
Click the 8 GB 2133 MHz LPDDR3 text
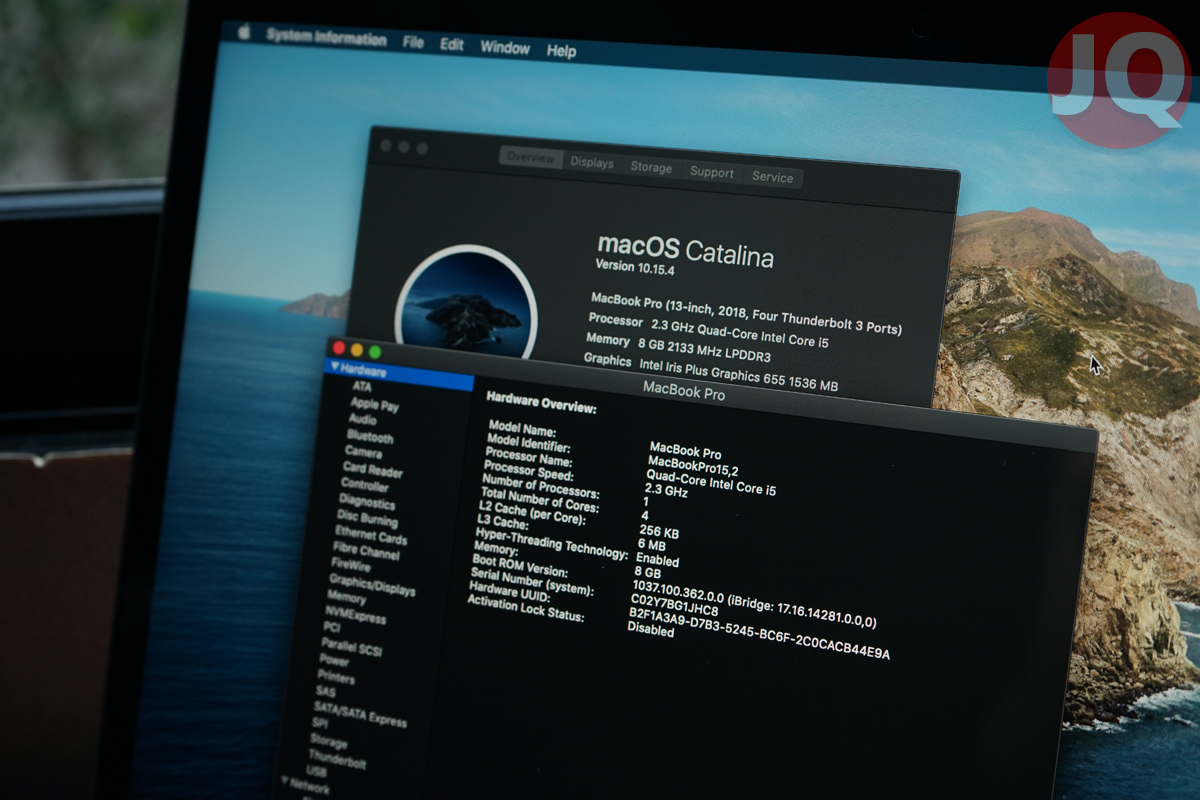(703, 350)
